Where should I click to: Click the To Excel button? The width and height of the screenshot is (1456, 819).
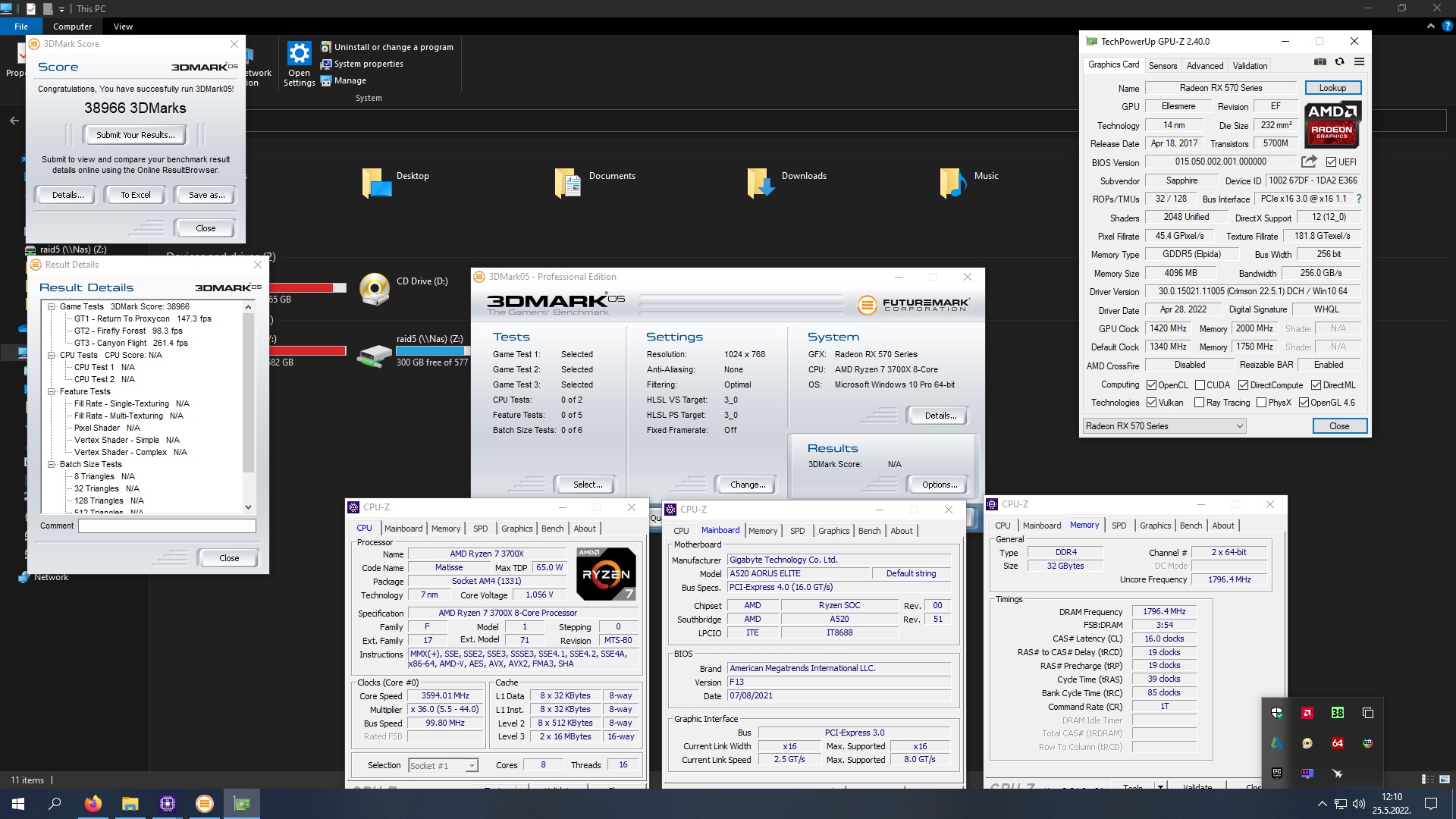tap(136, 195)
